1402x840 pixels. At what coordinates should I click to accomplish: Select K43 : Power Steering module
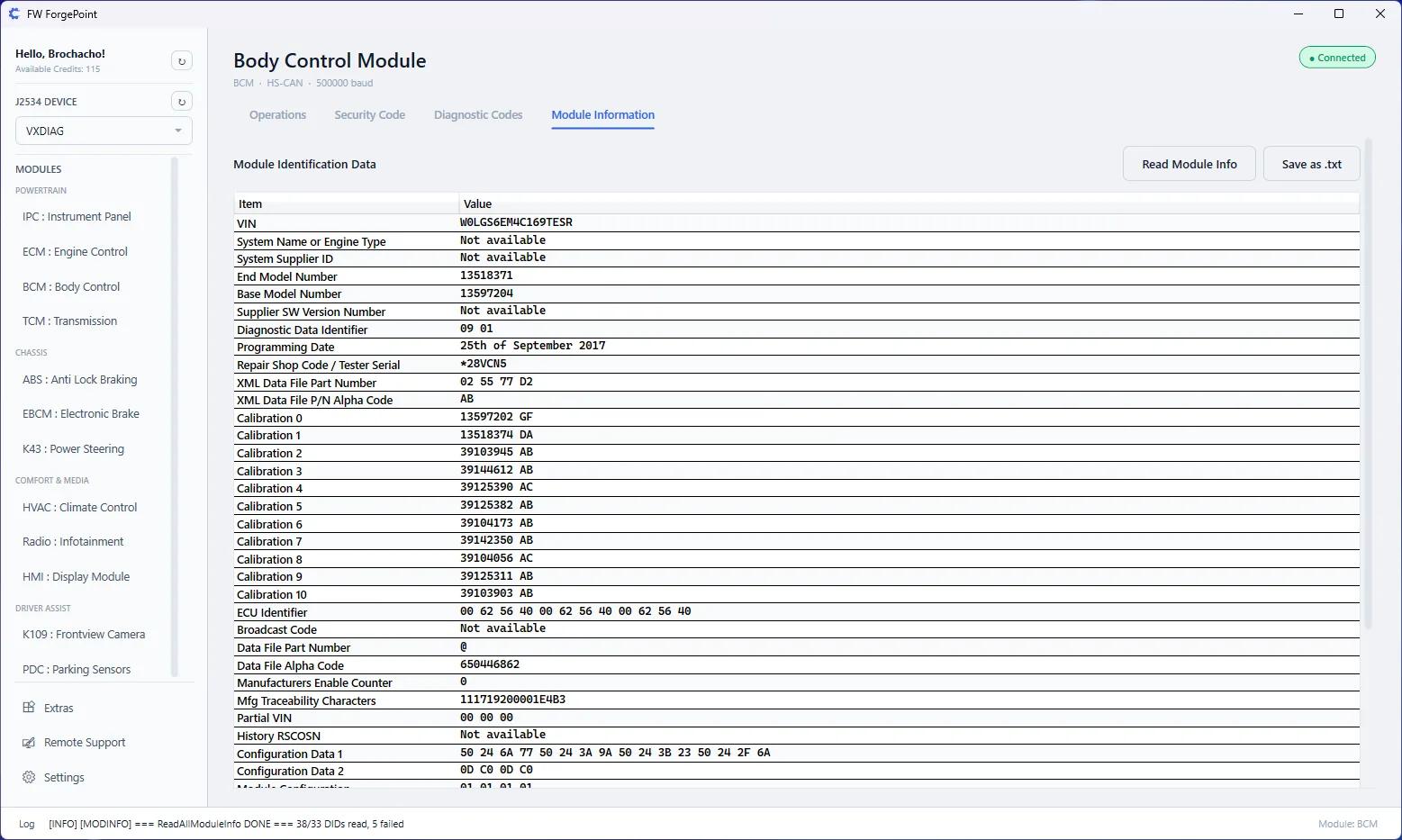(73, 449)
